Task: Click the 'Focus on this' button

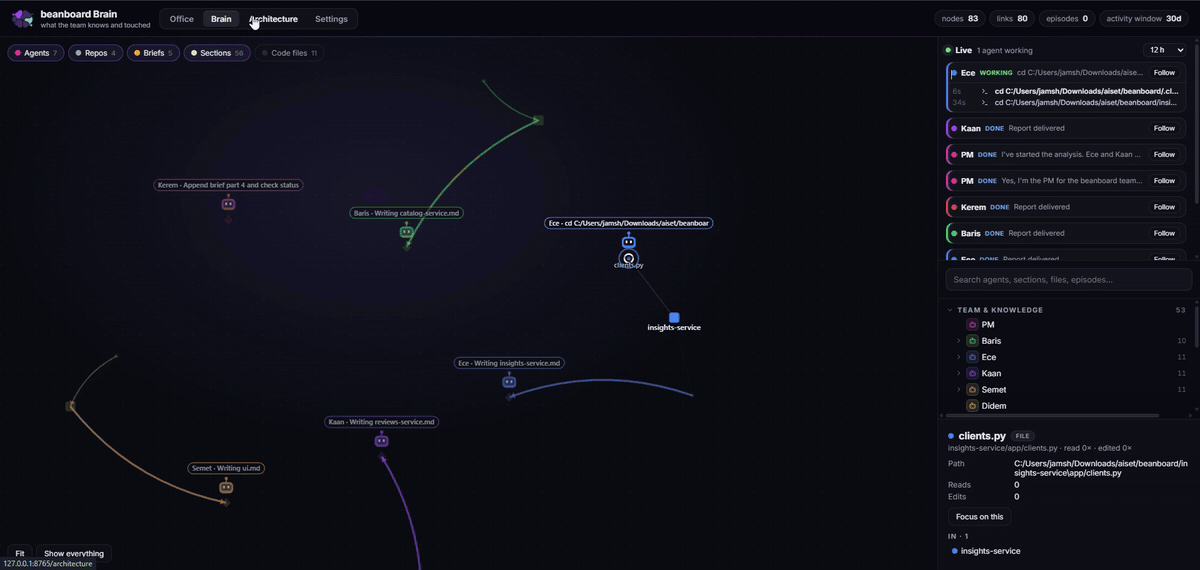Action: pos(980,517)
